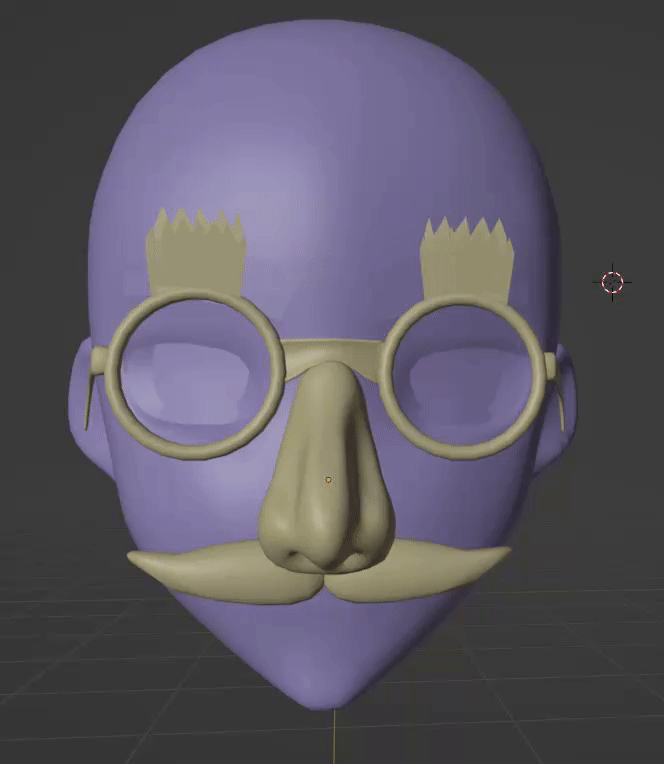Click the orange origin dot on the nose
Image resolution: width=664 pixels, height=764 pixels.
[x=329, y=480]
